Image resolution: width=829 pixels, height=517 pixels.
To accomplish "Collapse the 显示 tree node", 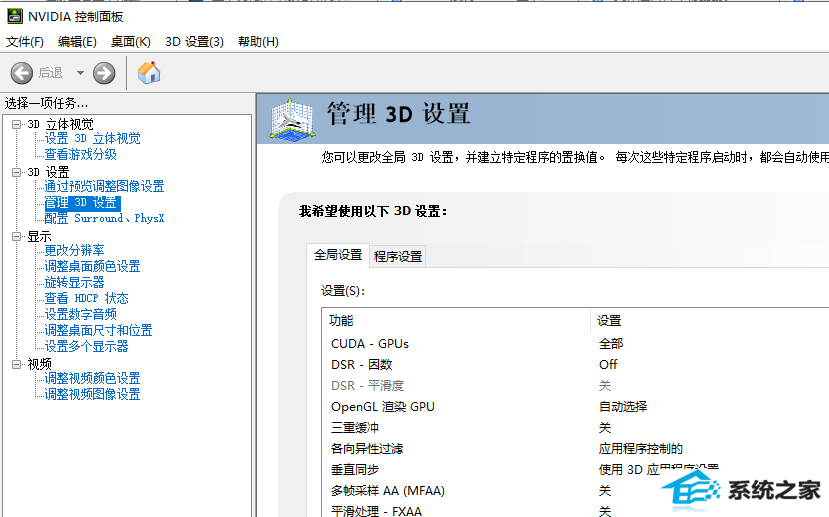I will pyautogui.click(x=16, y=236).
